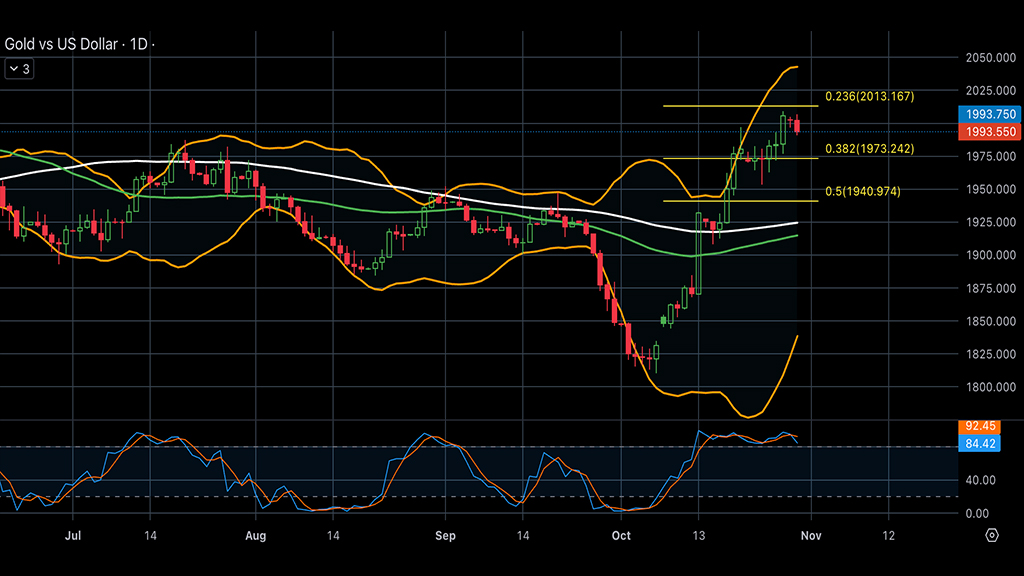Screen dimensions: 1024x576
Task: Click the 40.00 oscillator scale label
Action: tap(980, 480)
